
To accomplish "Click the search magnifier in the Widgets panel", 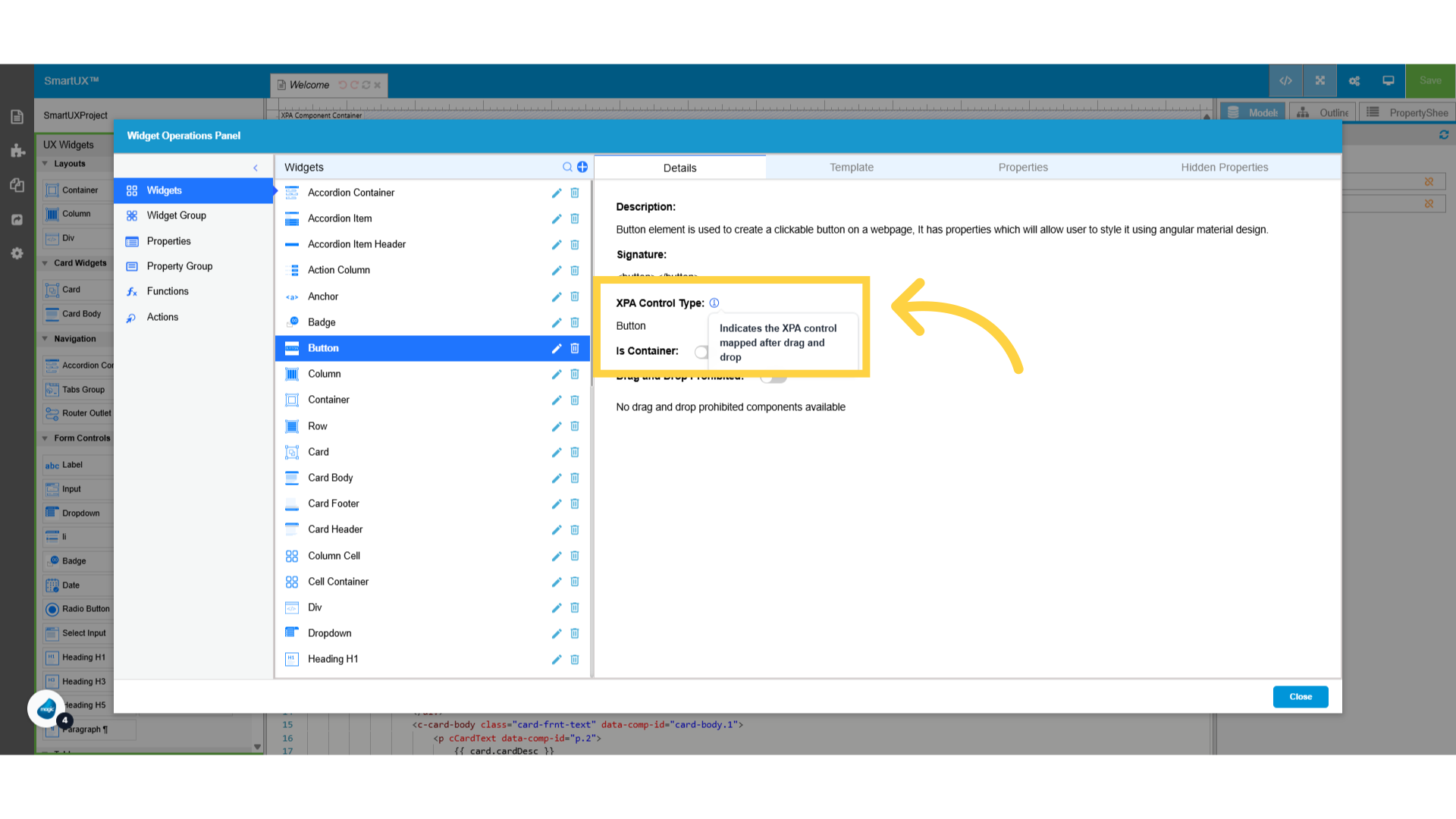I will (566, 167).
